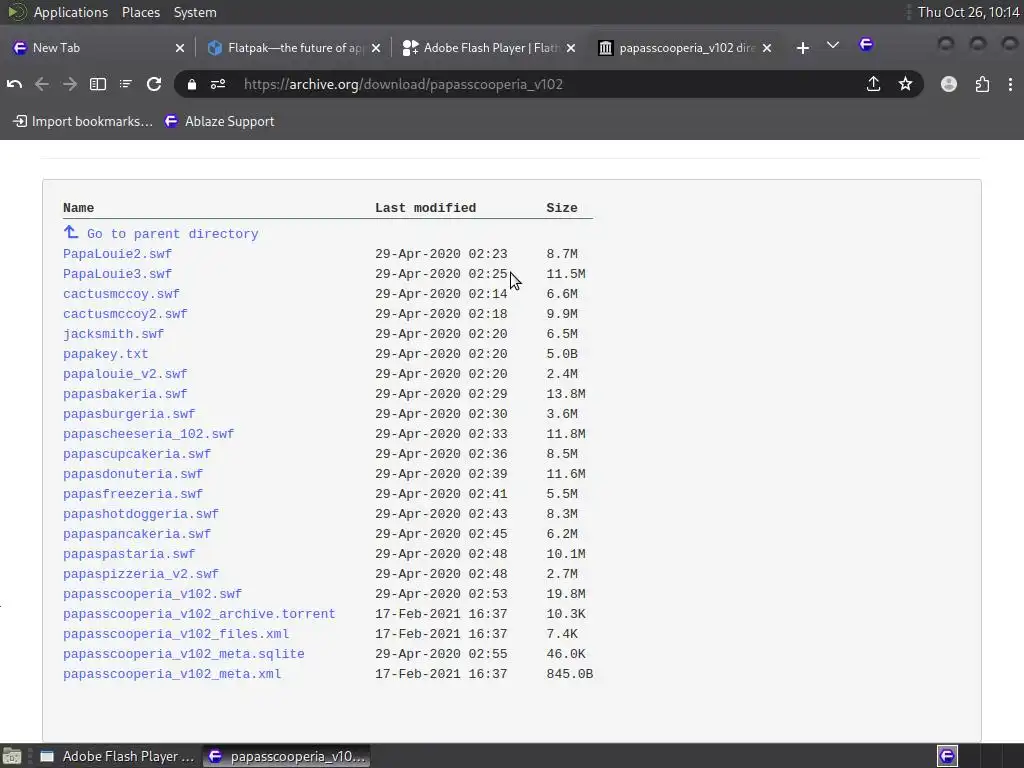1024x768 pixels.
Task: Close the papasscooperia_v102 tab
Action: coord(767,48)
